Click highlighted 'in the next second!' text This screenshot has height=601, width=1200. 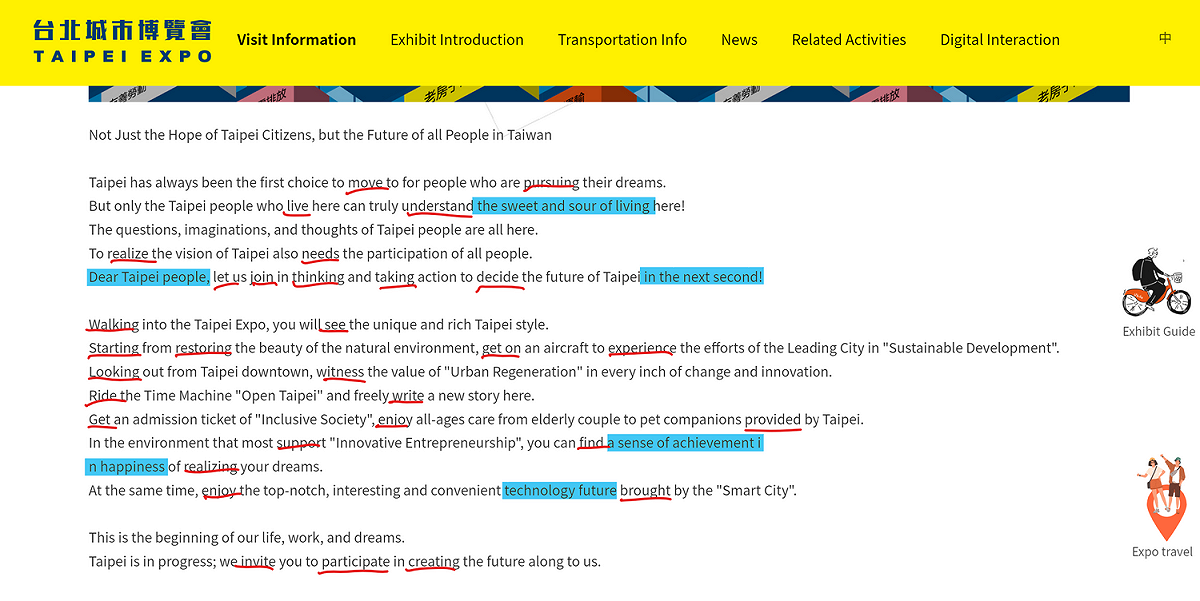tap(702, 277)
